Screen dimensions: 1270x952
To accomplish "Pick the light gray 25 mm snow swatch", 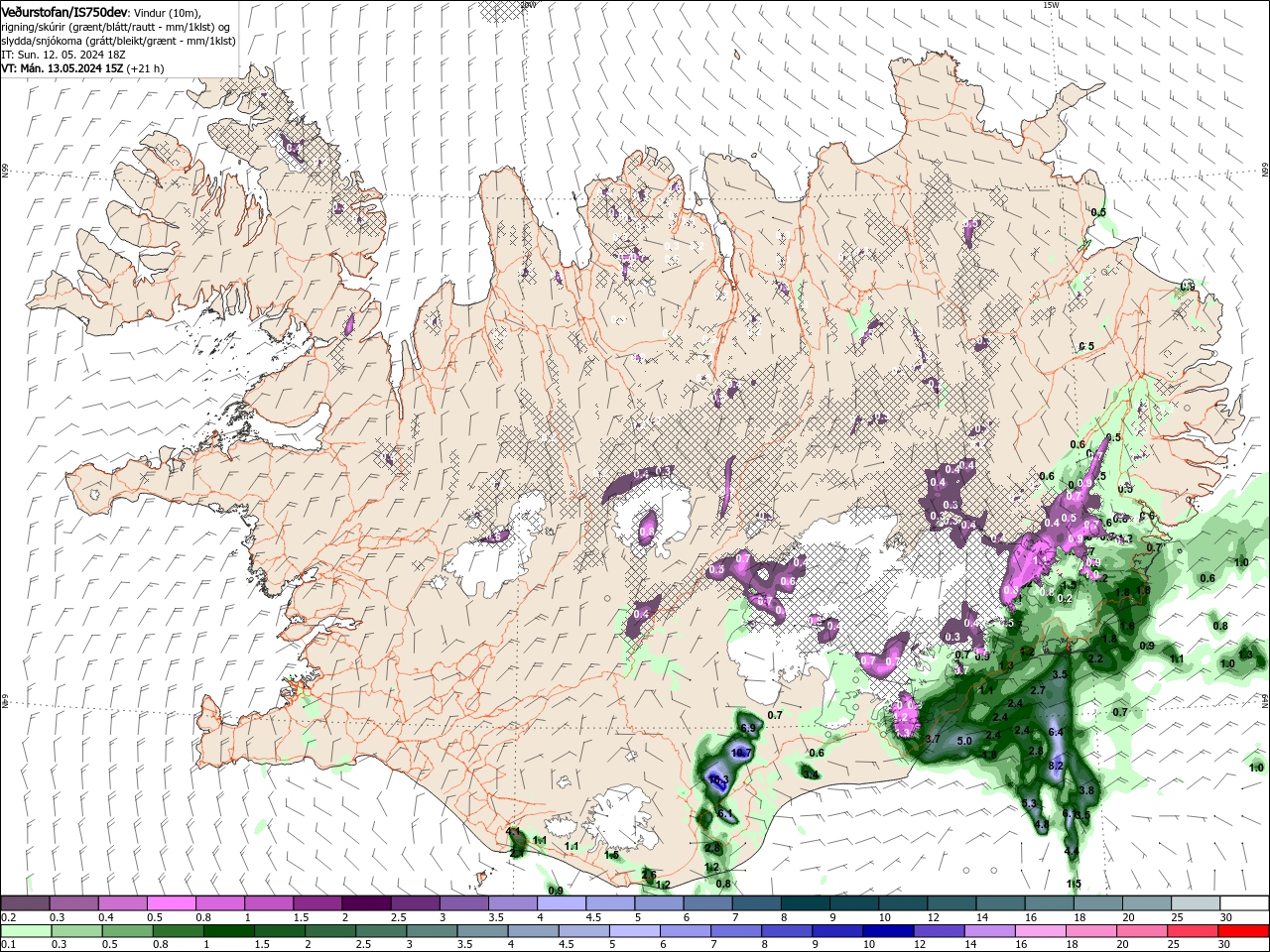I will pos(1196,903).
